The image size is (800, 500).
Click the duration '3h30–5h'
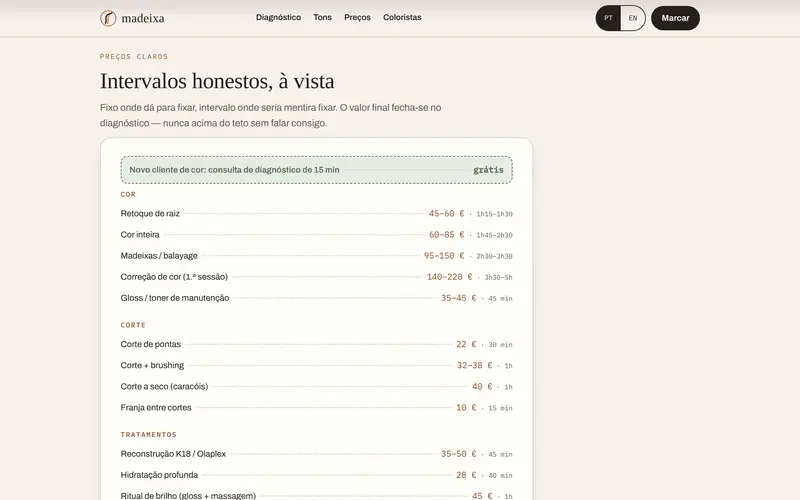point(498,278)
